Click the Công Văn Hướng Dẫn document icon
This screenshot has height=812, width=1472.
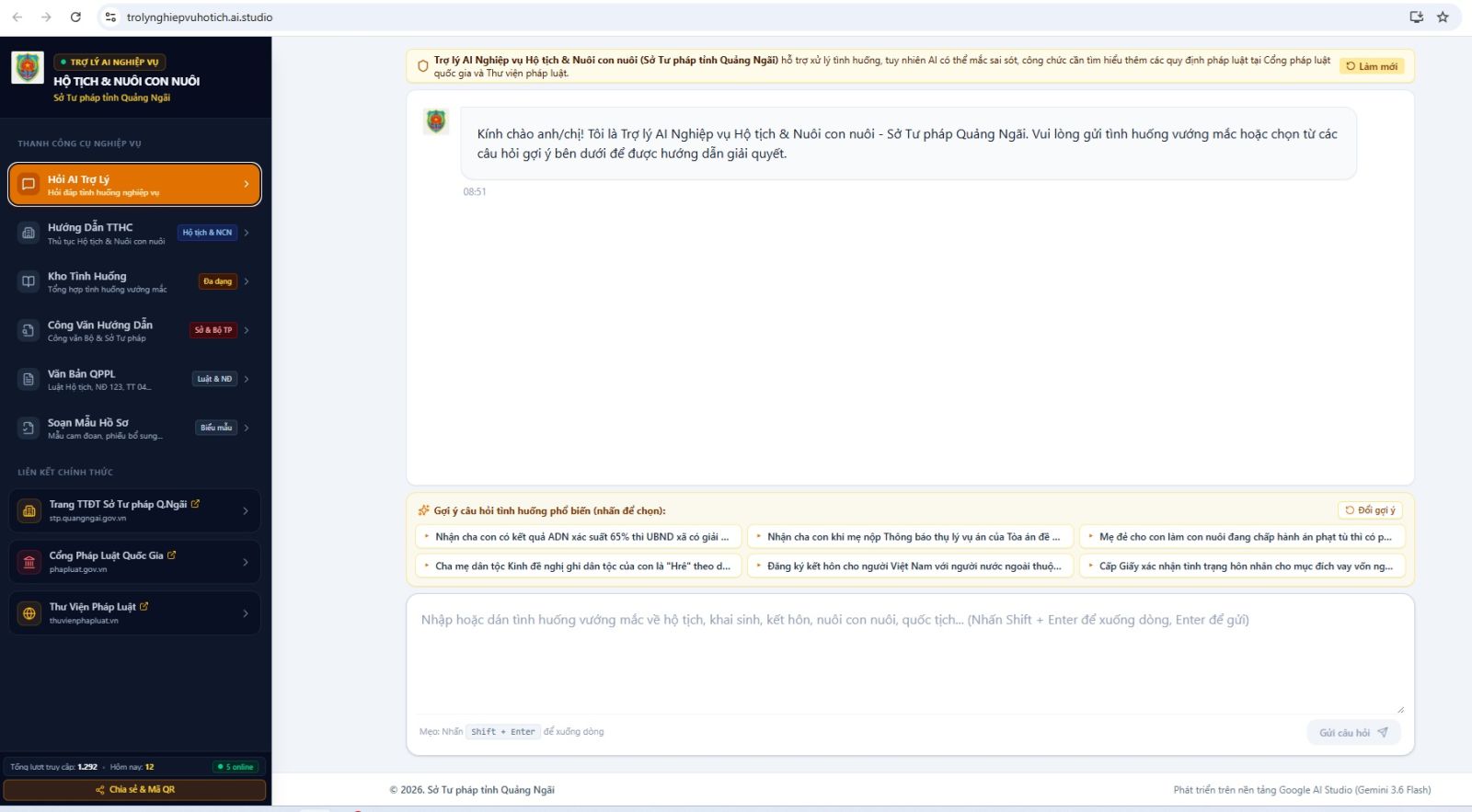(x=29, y=330)
